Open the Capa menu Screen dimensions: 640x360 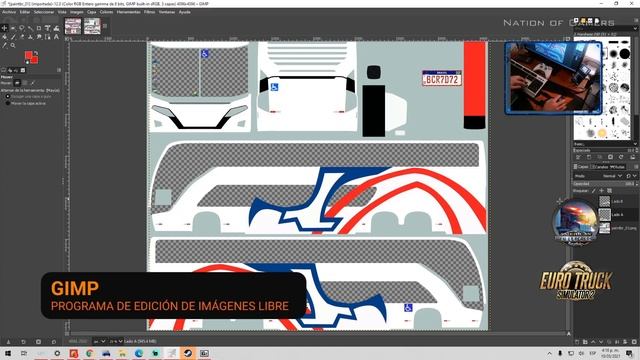click(91, 12)
